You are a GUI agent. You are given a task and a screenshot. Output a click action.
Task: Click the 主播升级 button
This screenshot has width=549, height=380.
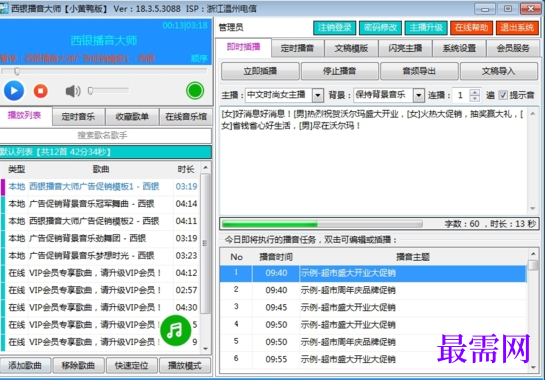[x=426, y=28]
